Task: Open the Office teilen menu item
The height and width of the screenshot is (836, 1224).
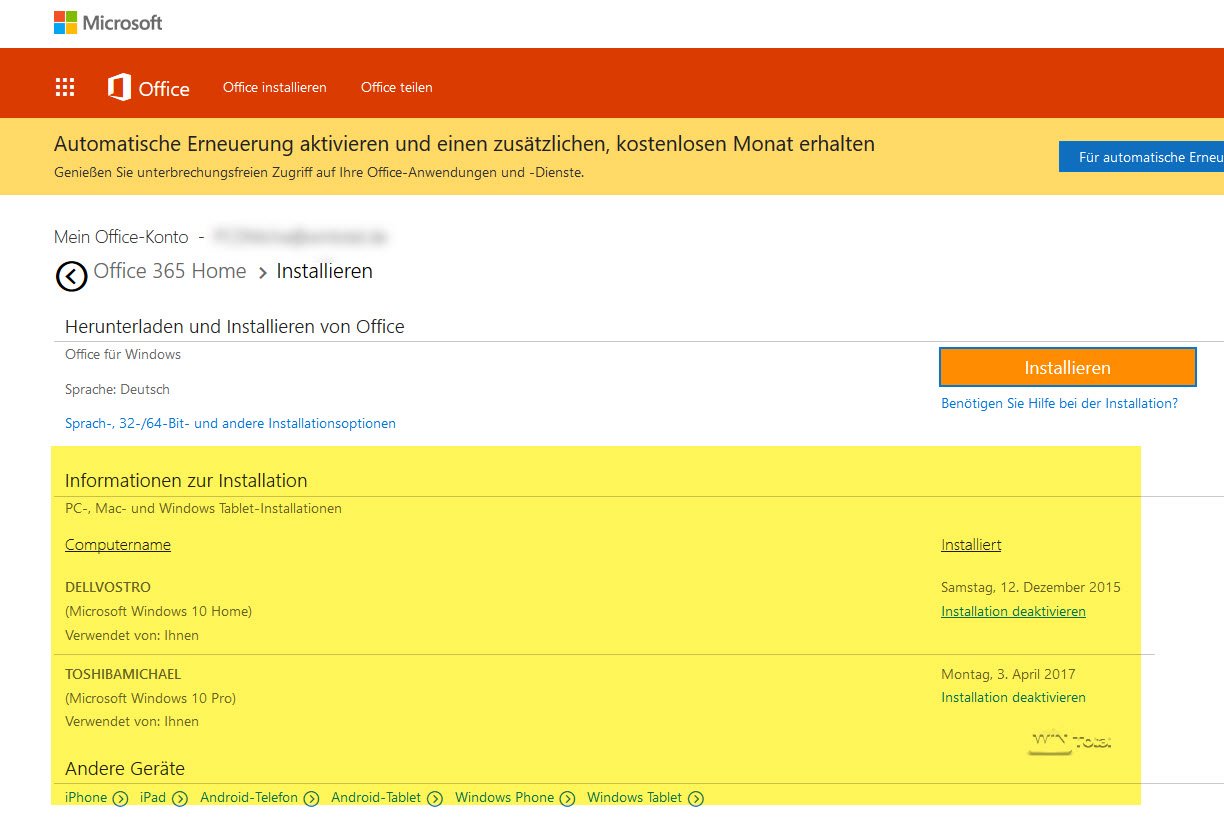Action: (397, 87)
